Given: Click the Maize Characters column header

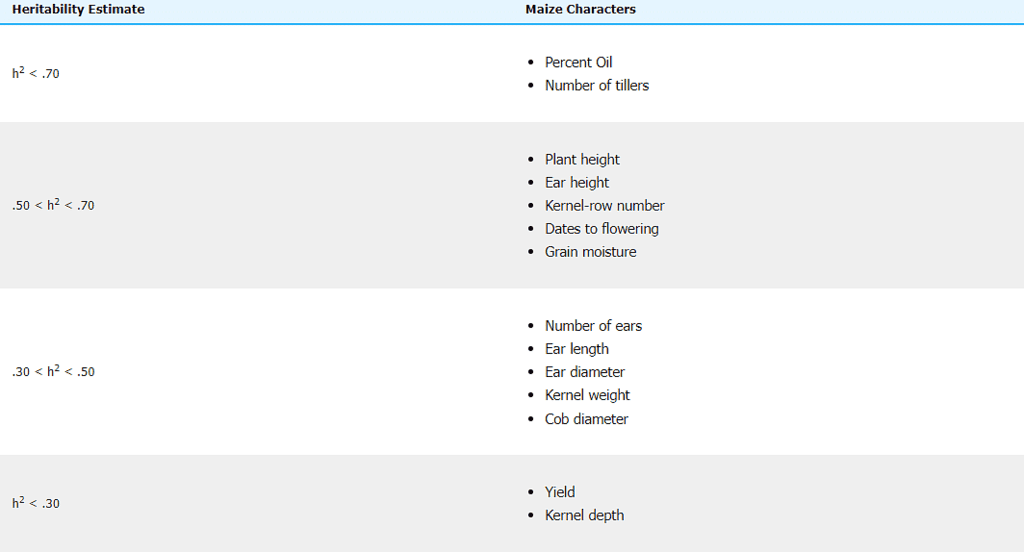Looking at the screenshot, I should (x=580, y=10).
